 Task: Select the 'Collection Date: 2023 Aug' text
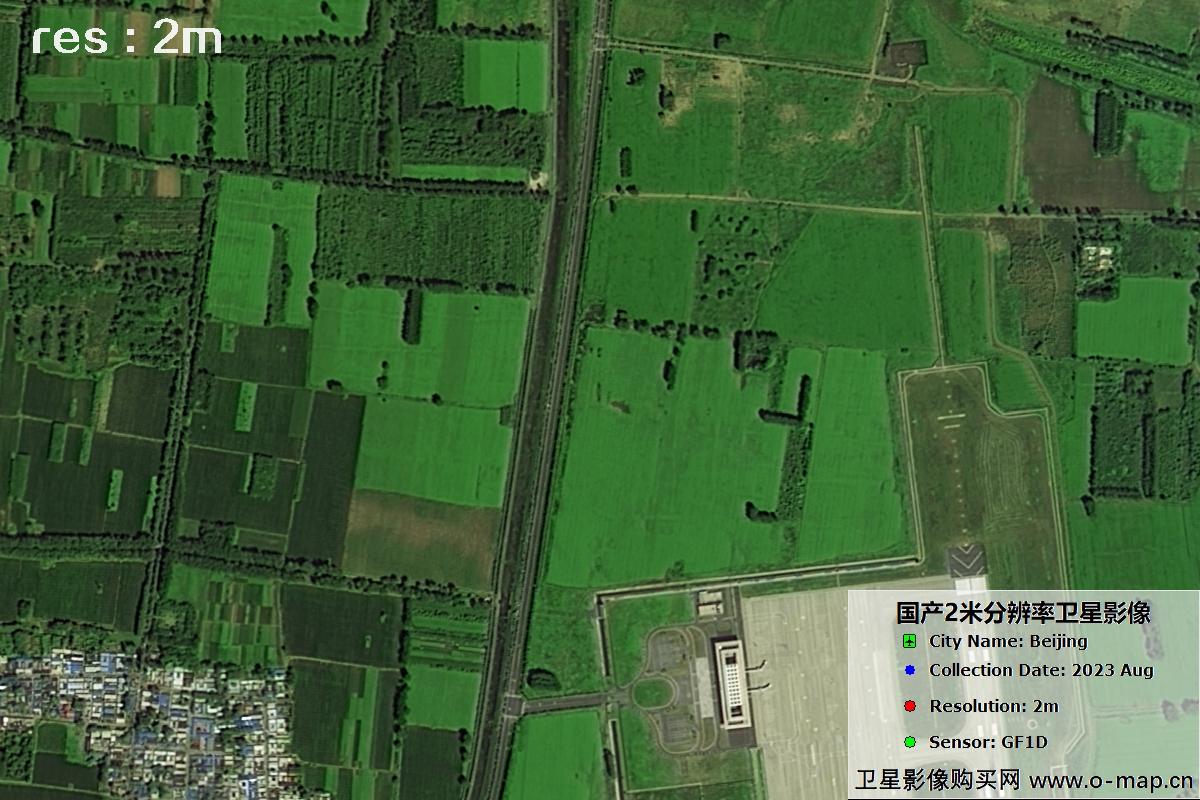click(x=1041, y=671)
